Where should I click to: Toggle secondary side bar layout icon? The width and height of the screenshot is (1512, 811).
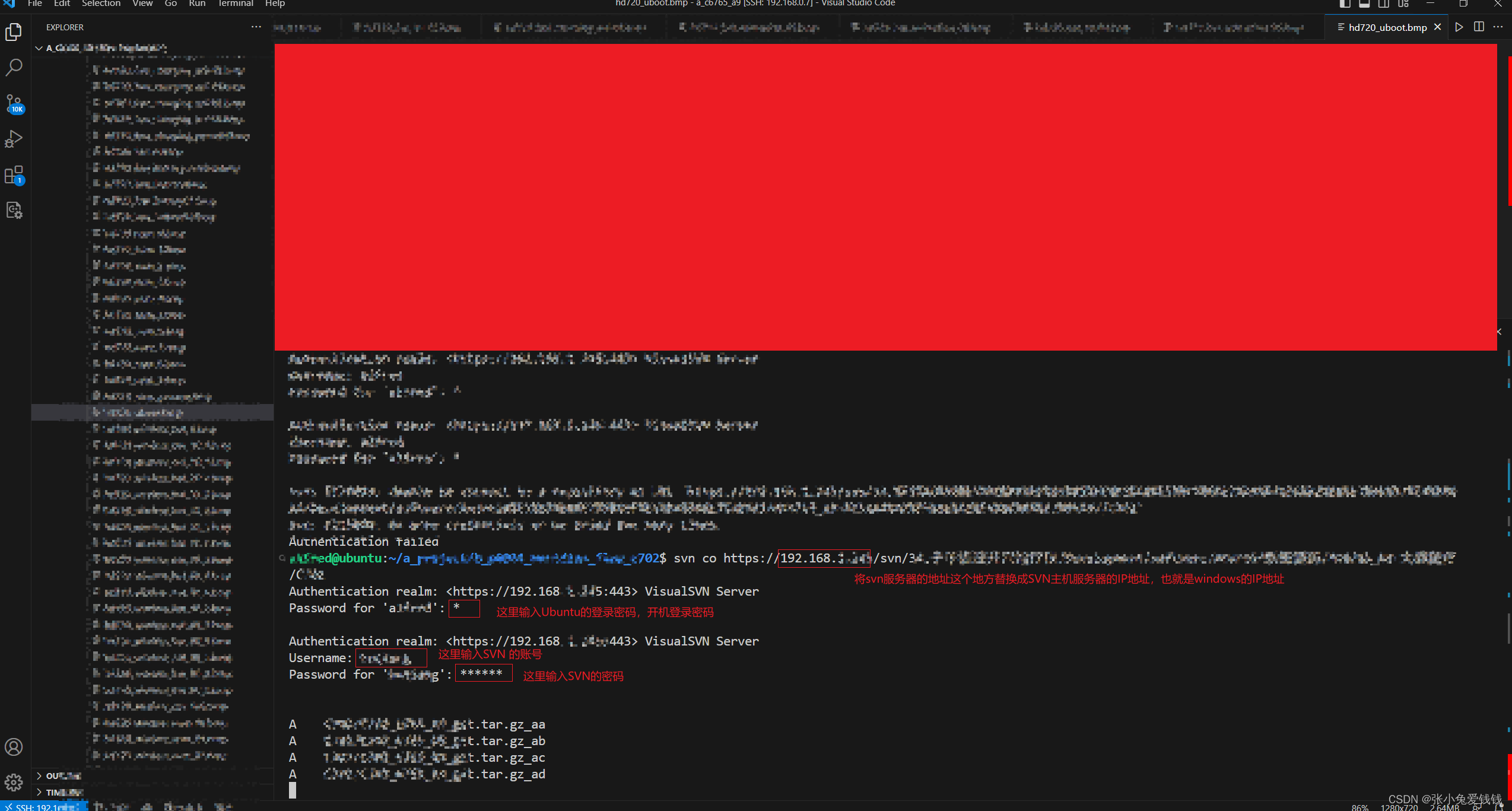tap(1384, 4)
